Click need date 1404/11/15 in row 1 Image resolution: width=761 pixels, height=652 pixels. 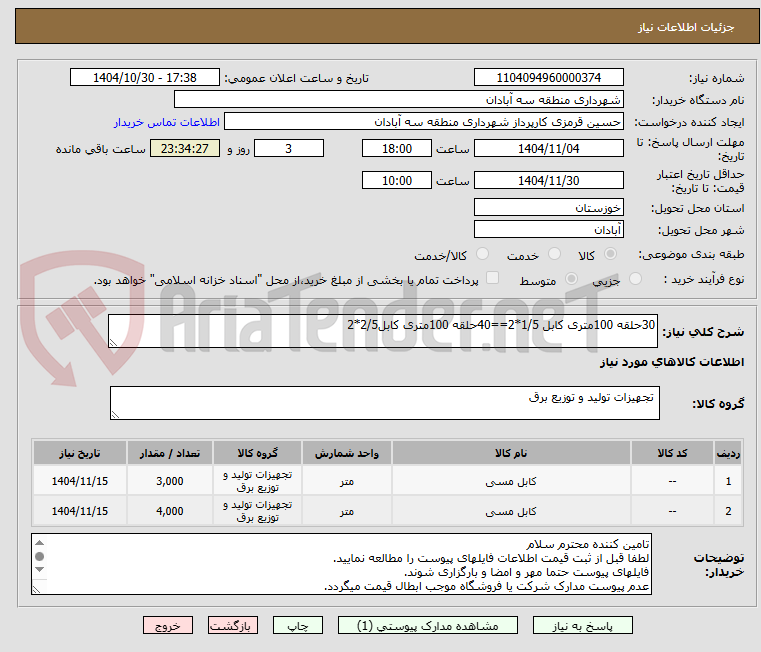click(x=80, y=481)
